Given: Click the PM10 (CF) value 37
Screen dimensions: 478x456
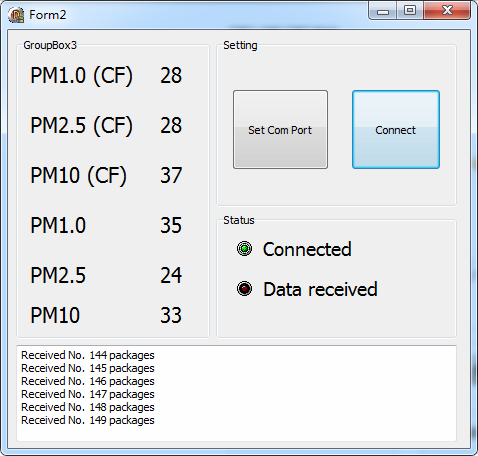Looking at the screenshot, I should pyautogui.click(x=171, y=175).
